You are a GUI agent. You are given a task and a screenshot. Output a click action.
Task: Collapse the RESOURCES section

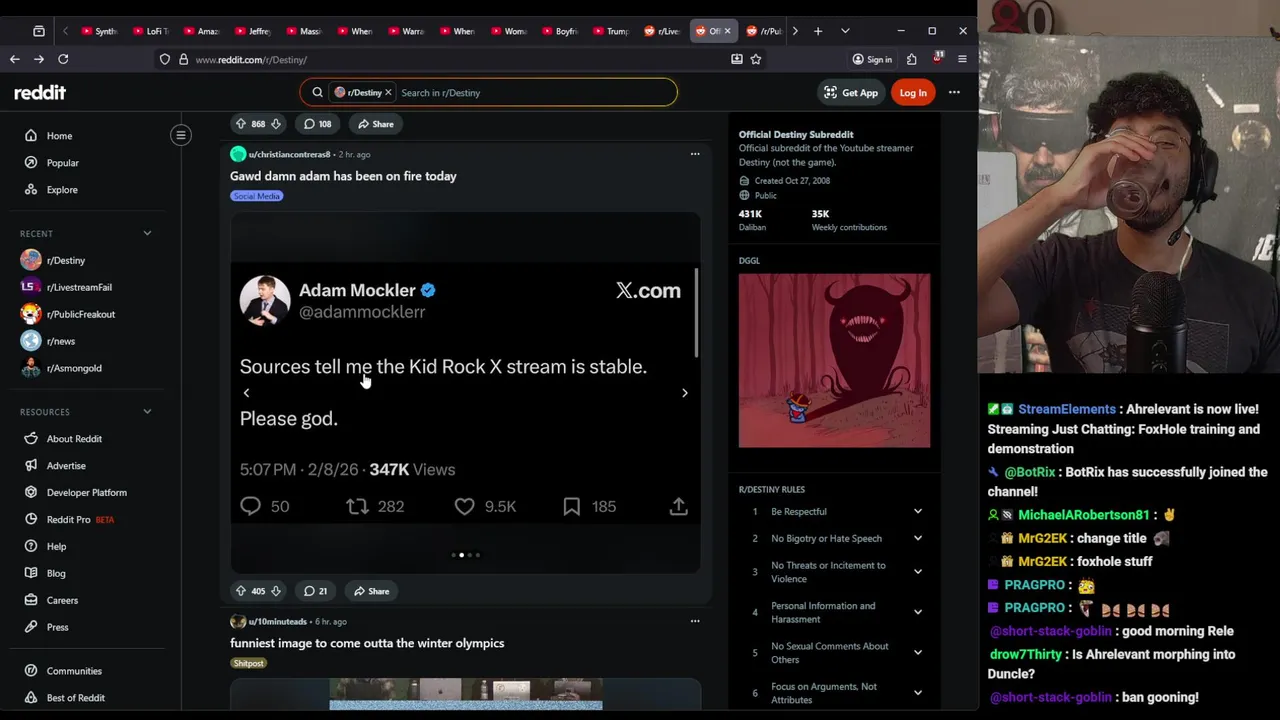click(147, 411)
